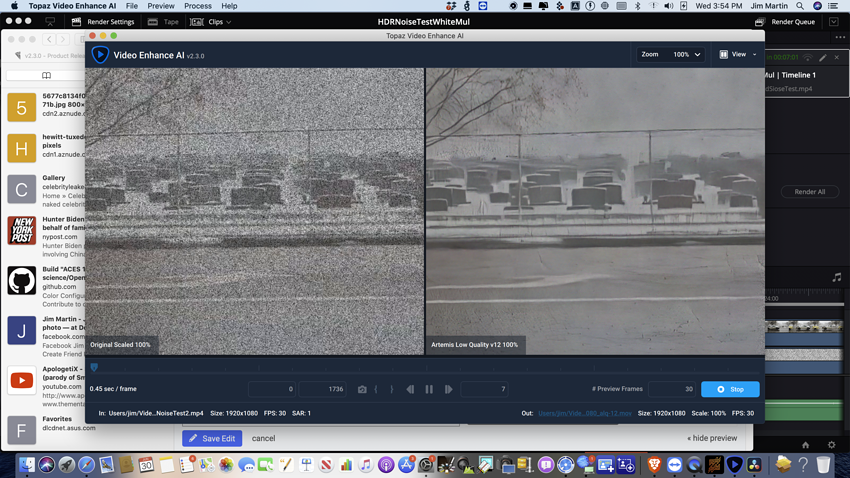Set trim end with right brace icon
Viewport: 850px width, 478px height.
click(391, 389)
